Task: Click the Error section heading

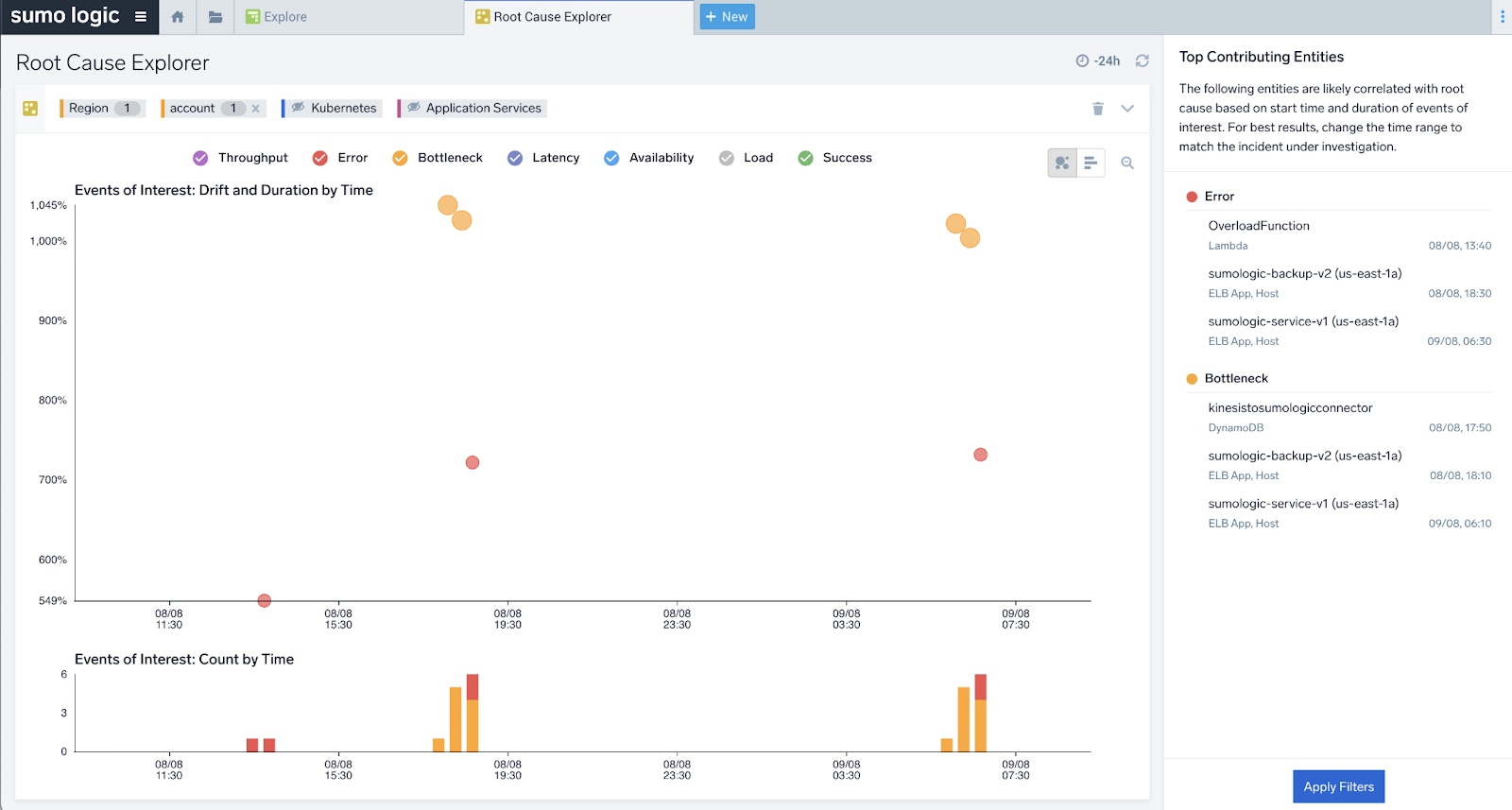Action: tap(1219, 197)
